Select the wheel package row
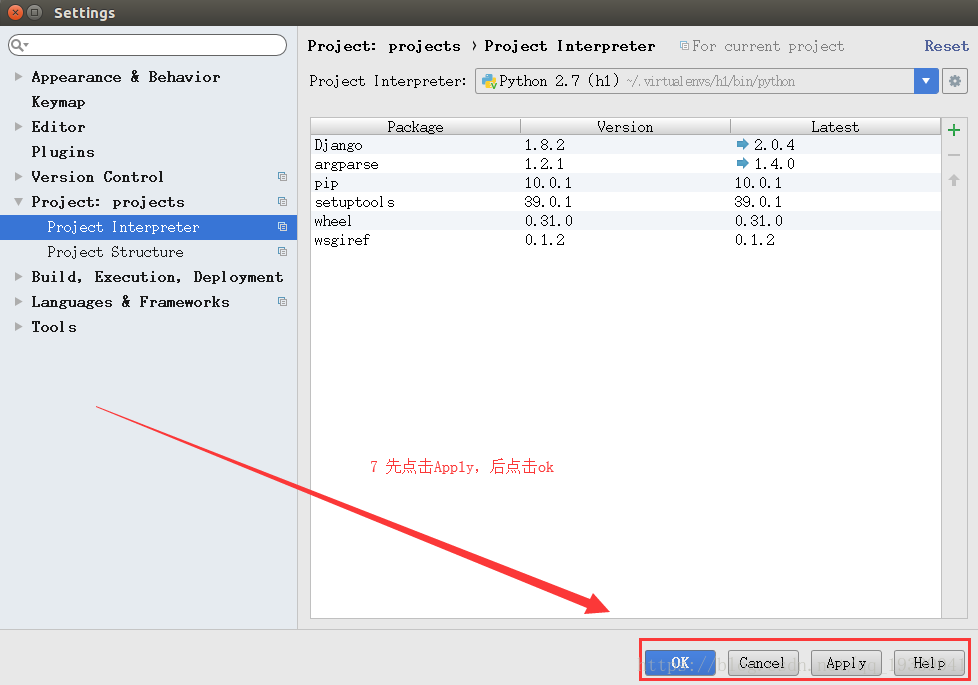This screenshot has width=978, height=685. pos(626,221)
